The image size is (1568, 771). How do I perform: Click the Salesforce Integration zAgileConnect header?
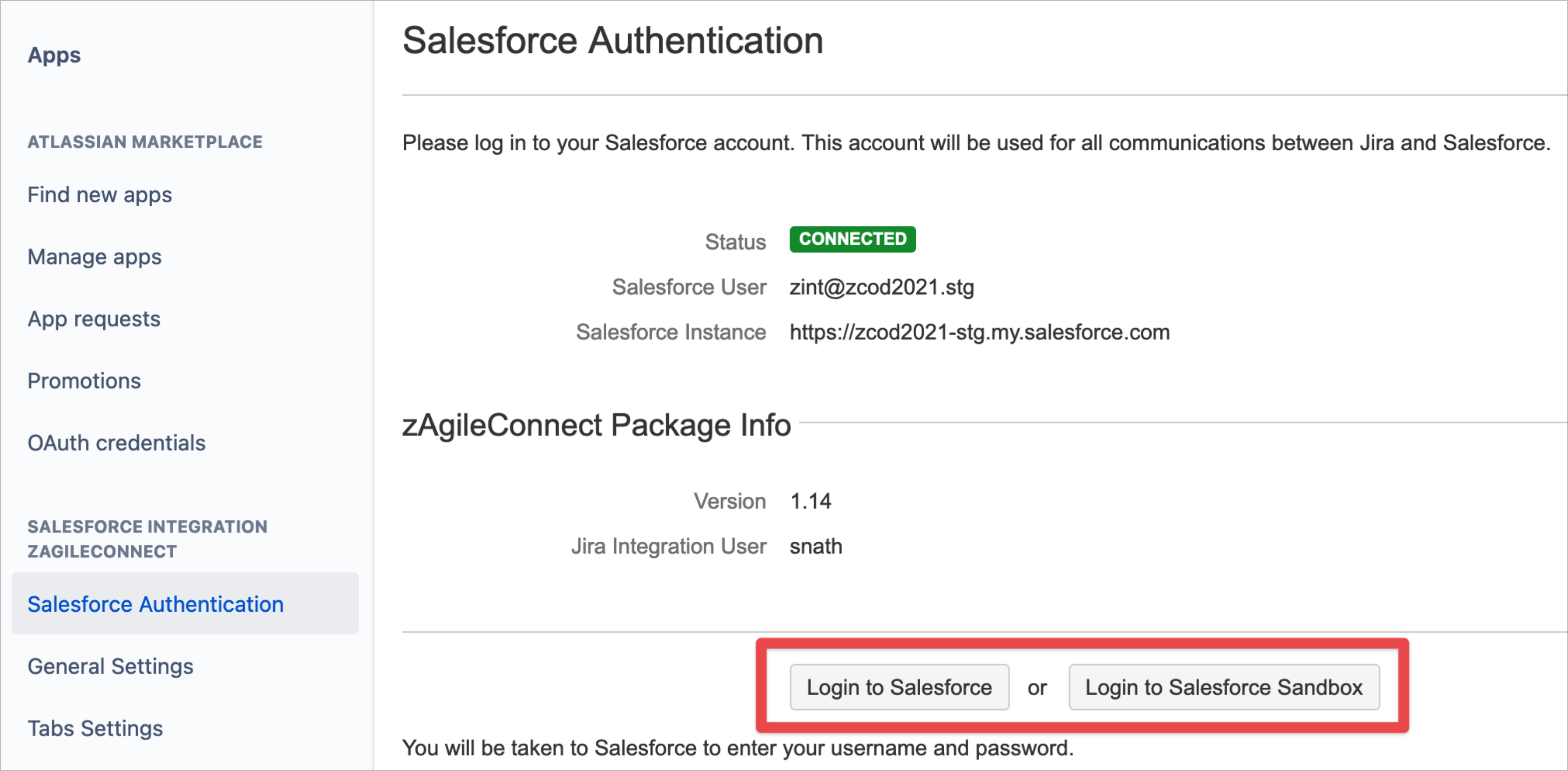tap(147, 538)
